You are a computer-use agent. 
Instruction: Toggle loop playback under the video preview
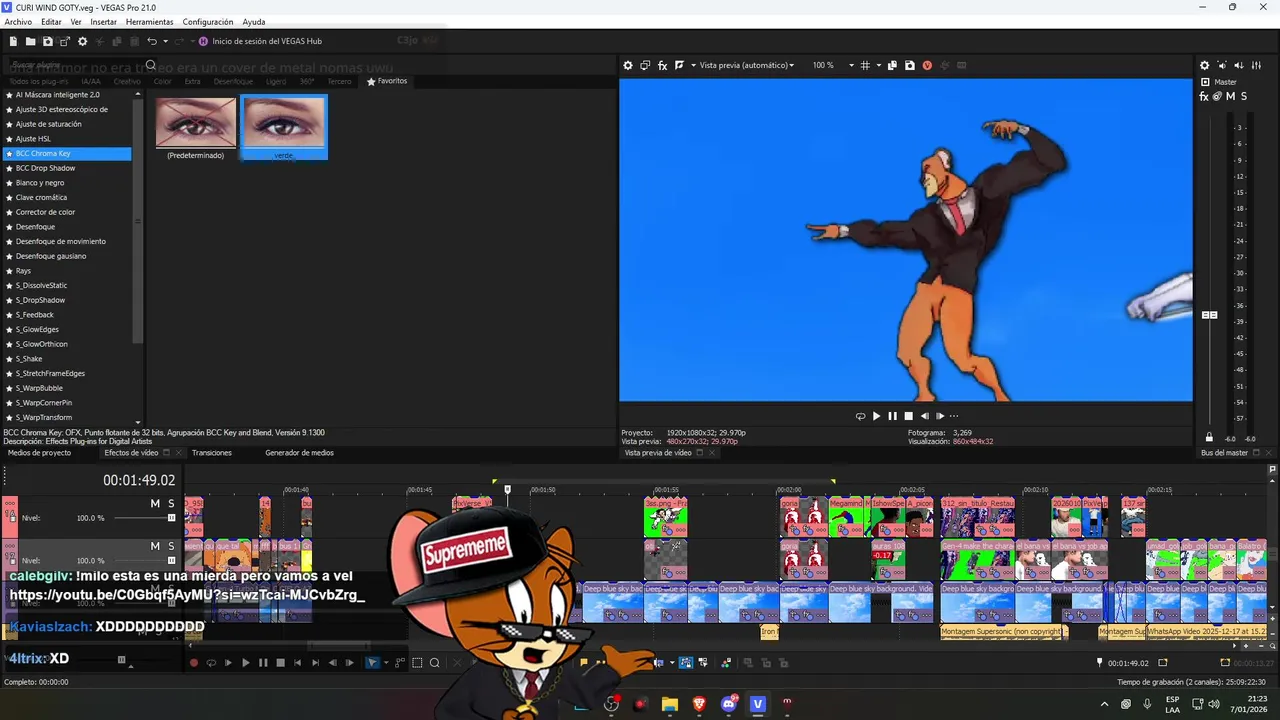(x=860, y=416)
